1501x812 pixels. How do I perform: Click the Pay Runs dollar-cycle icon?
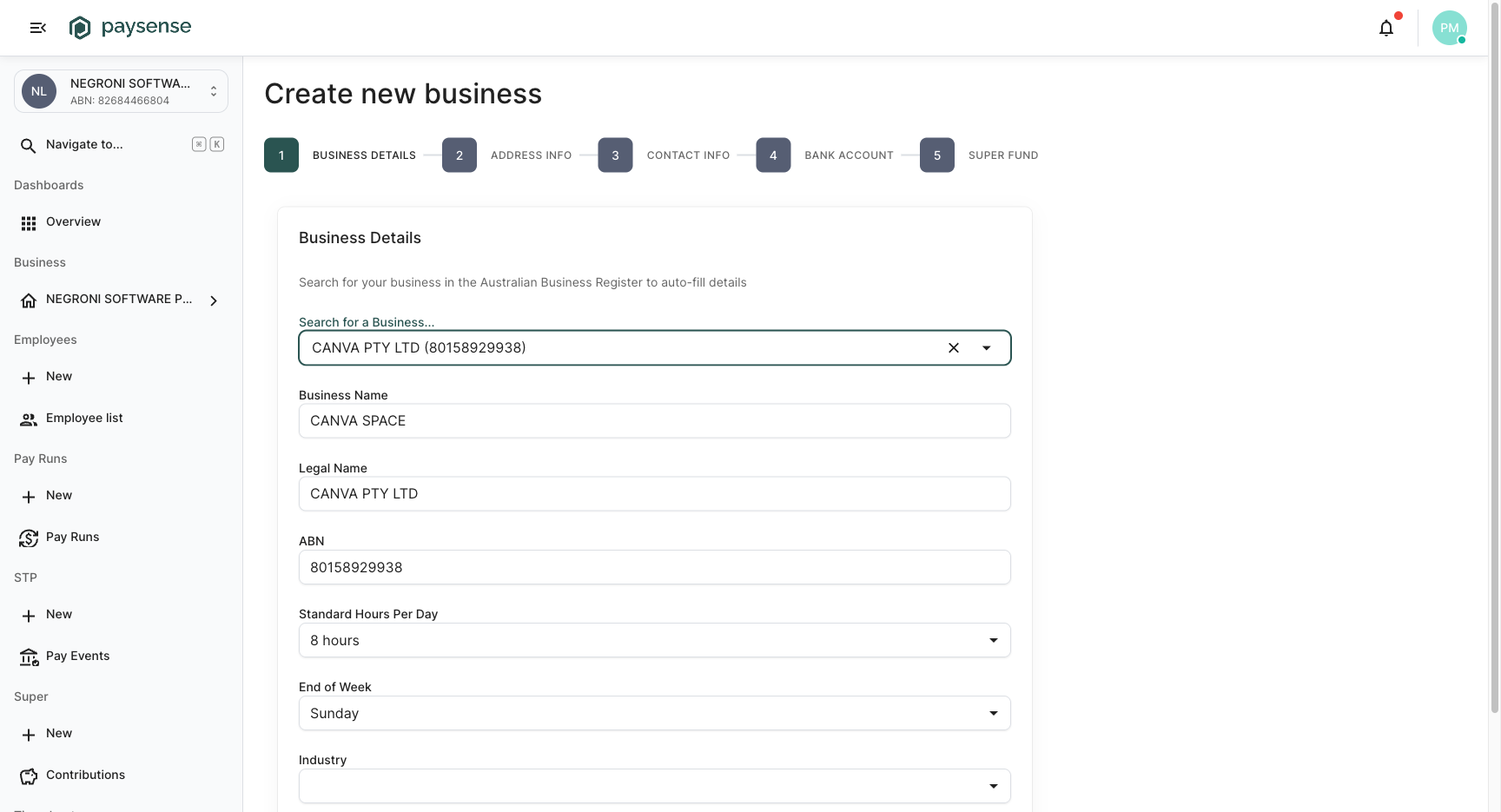pos(29,538)
